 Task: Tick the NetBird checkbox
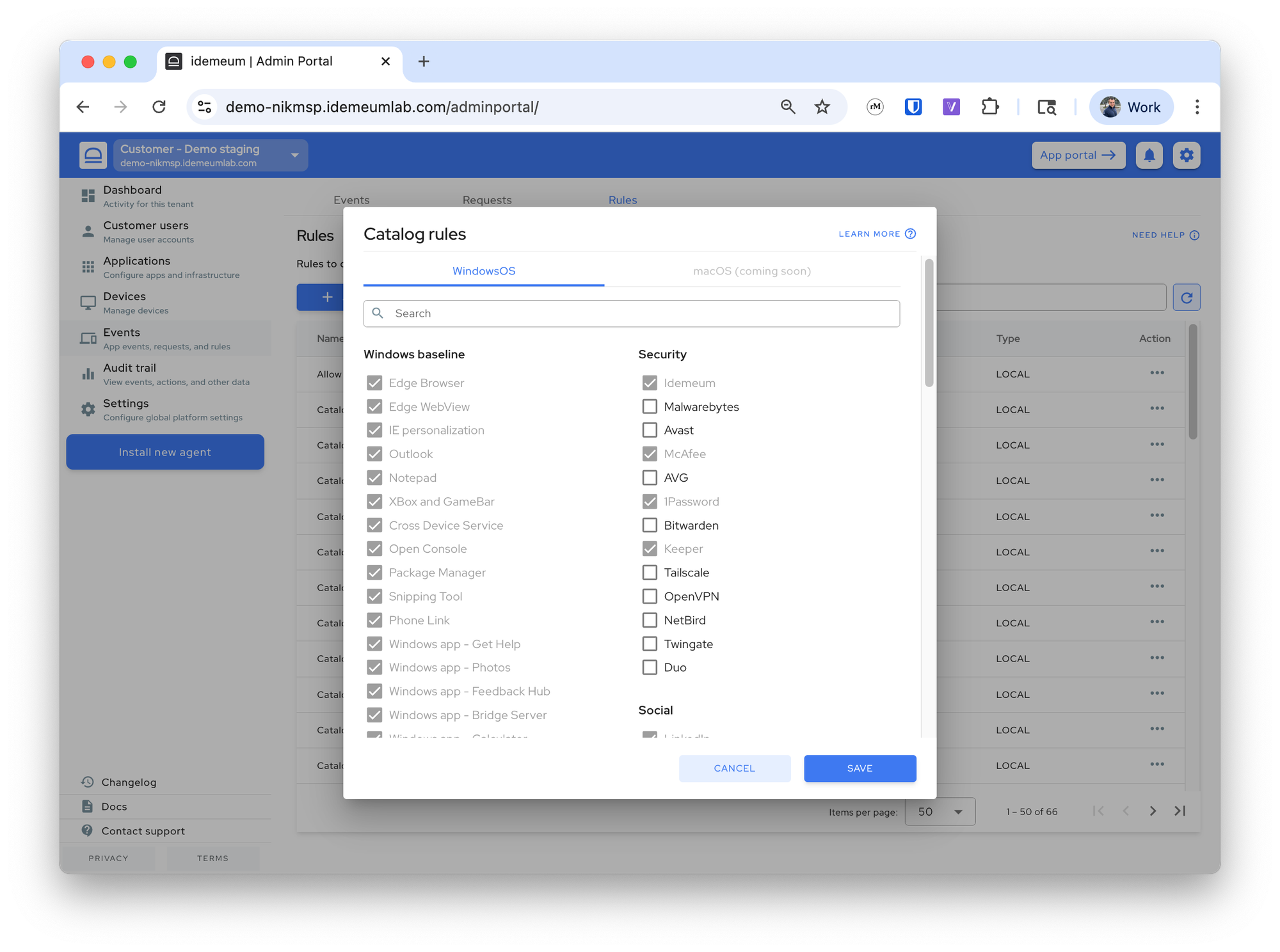click(650, 620)
